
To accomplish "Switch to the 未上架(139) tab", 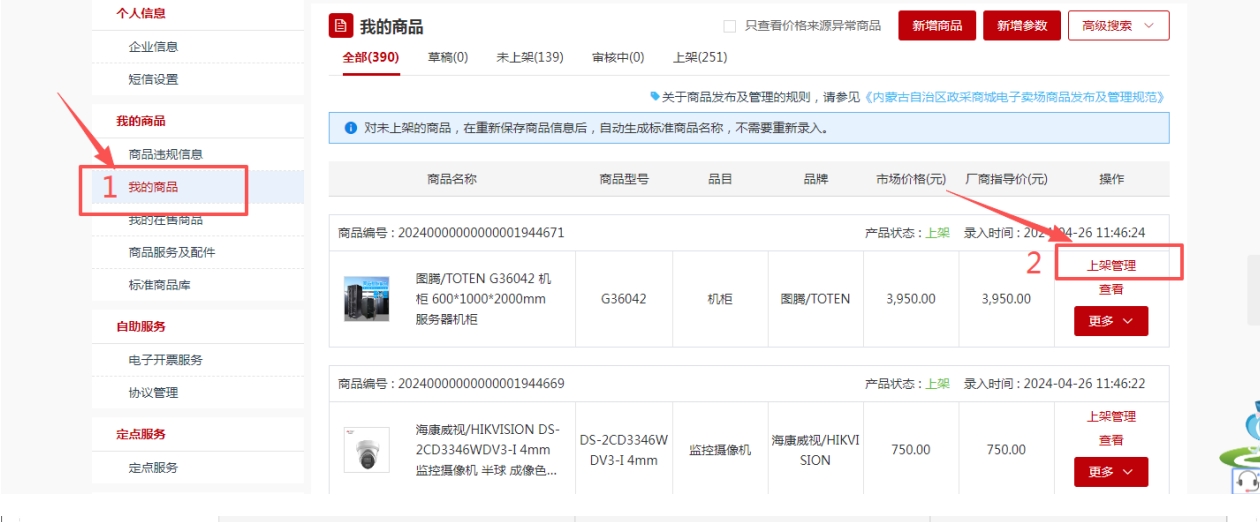I will (x=530, y=57).
